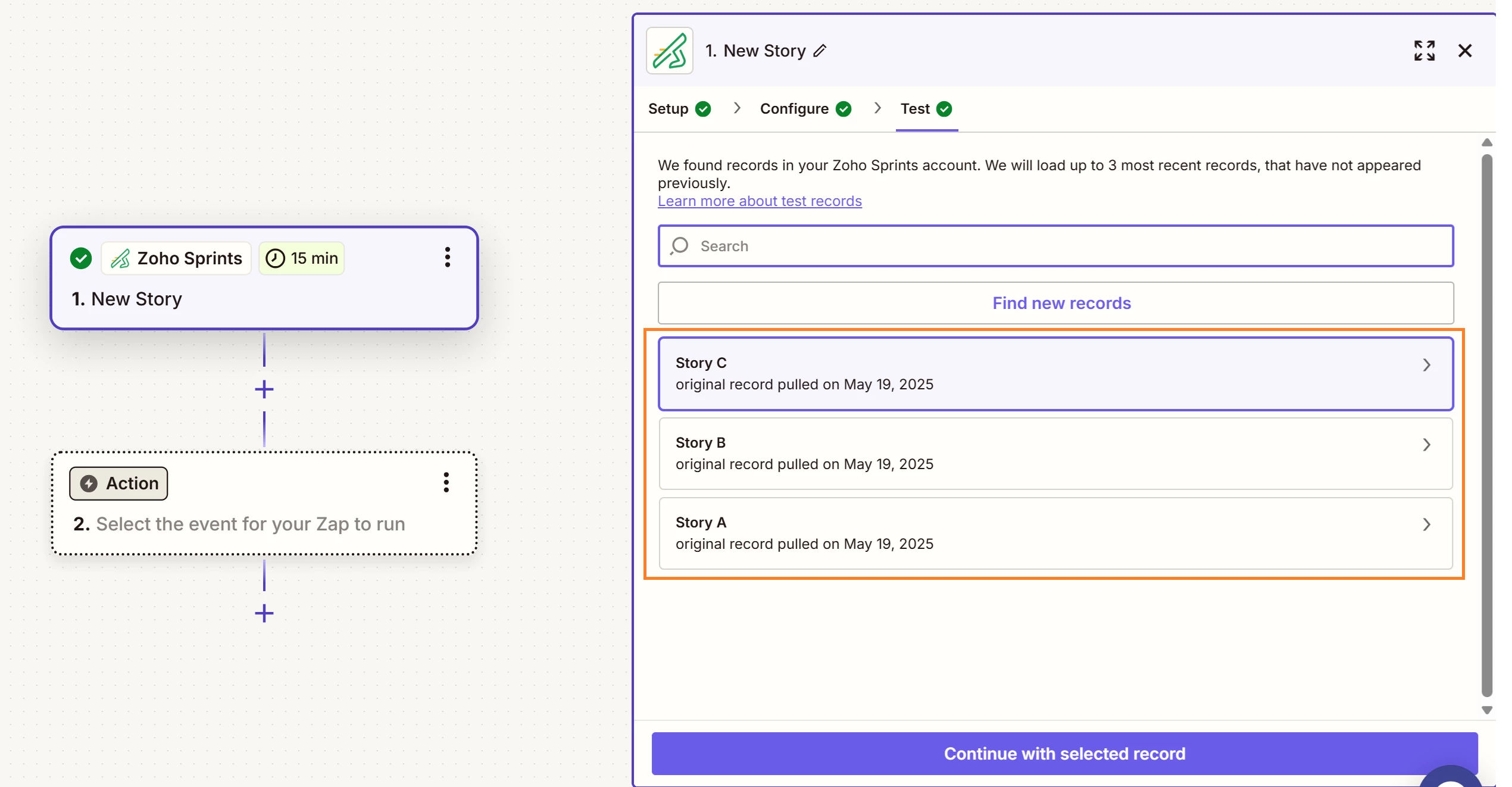Click the Zoho Sprints logo in the panel header
The width and height of the screenshot is (1512, 787).
point(670,51)
